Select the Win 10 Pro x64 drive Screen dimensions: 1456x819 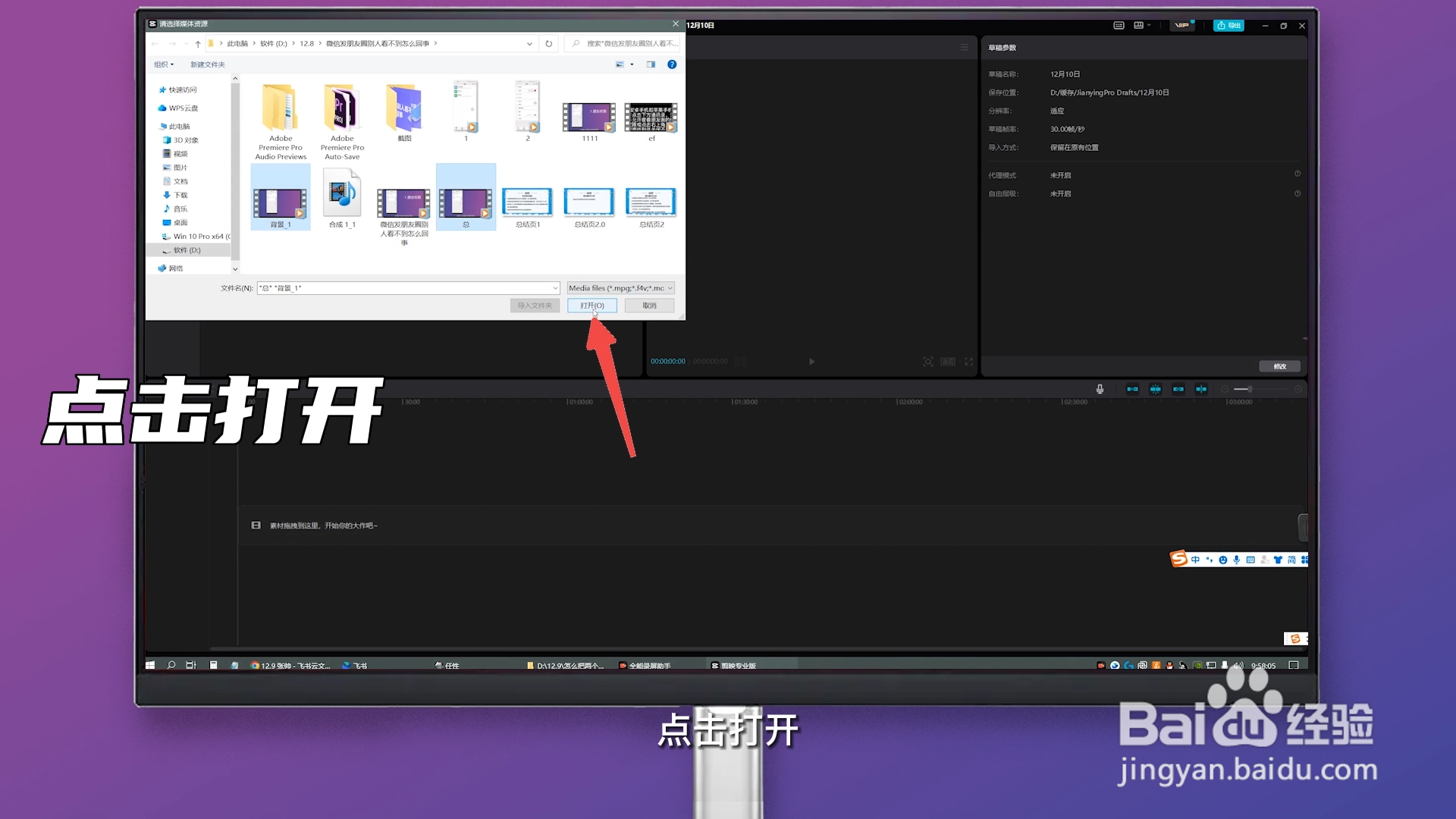(197, 237)
